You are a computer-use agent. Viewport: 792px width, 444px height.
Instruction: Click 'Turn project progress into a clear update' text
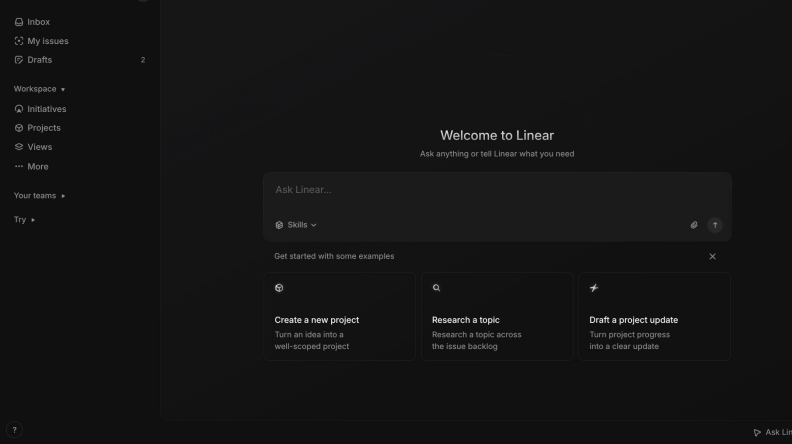(629, 340)
